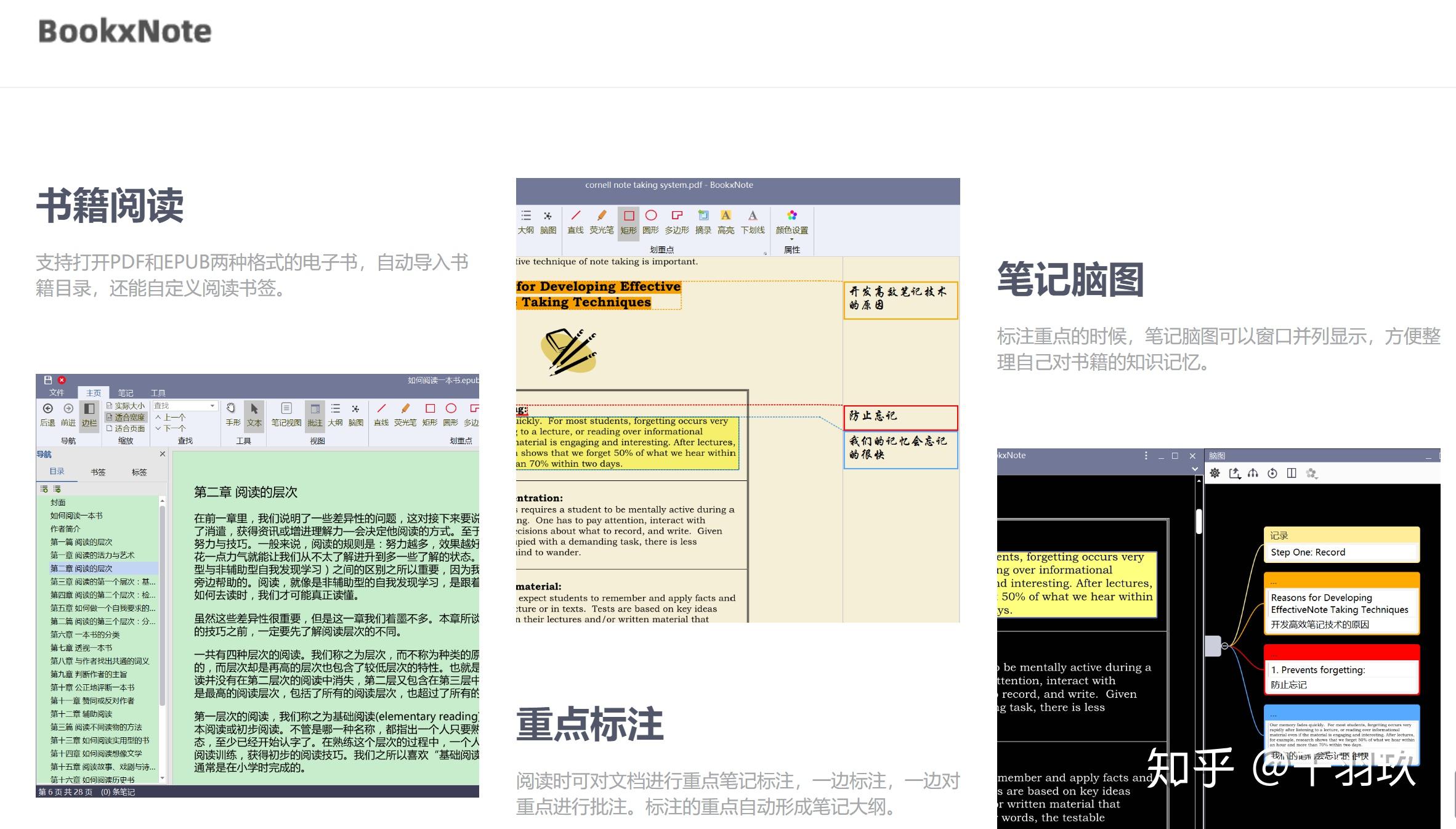The image size is (1456, 829).
Task: Expand the mind map theme dropdown
Action: click(1314, 474)
